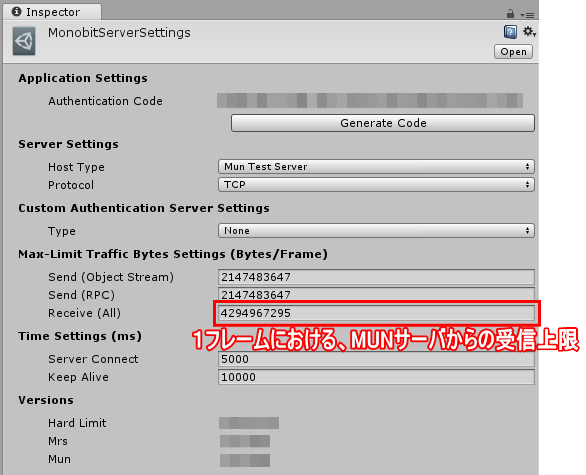The image size is (586, 475).
Task: Click the Keep Alive time field
Action: (x=376, y=377)
